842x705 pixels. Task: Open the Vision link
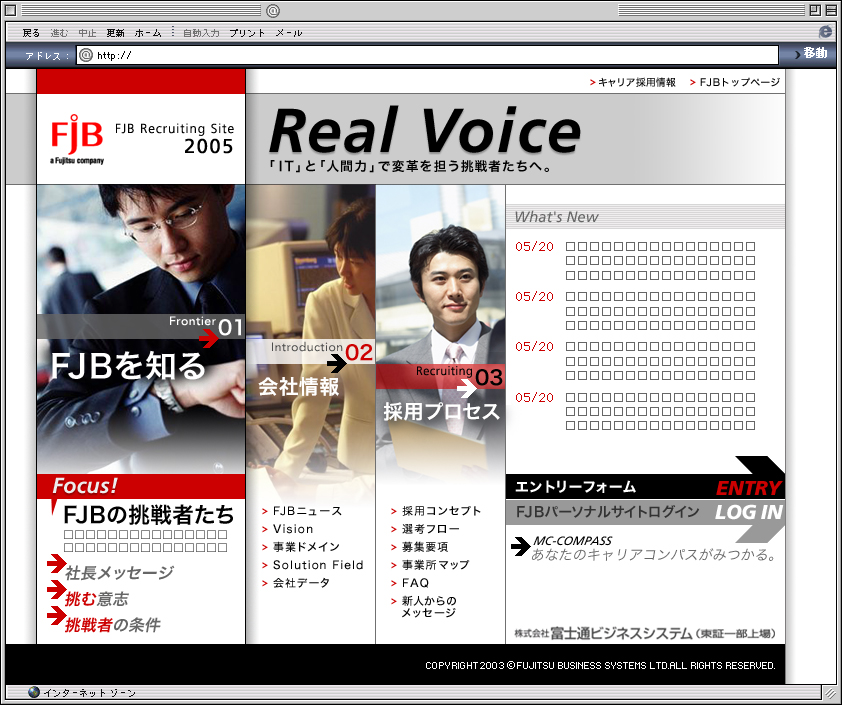pyautogui.click(x=287, y=529)
